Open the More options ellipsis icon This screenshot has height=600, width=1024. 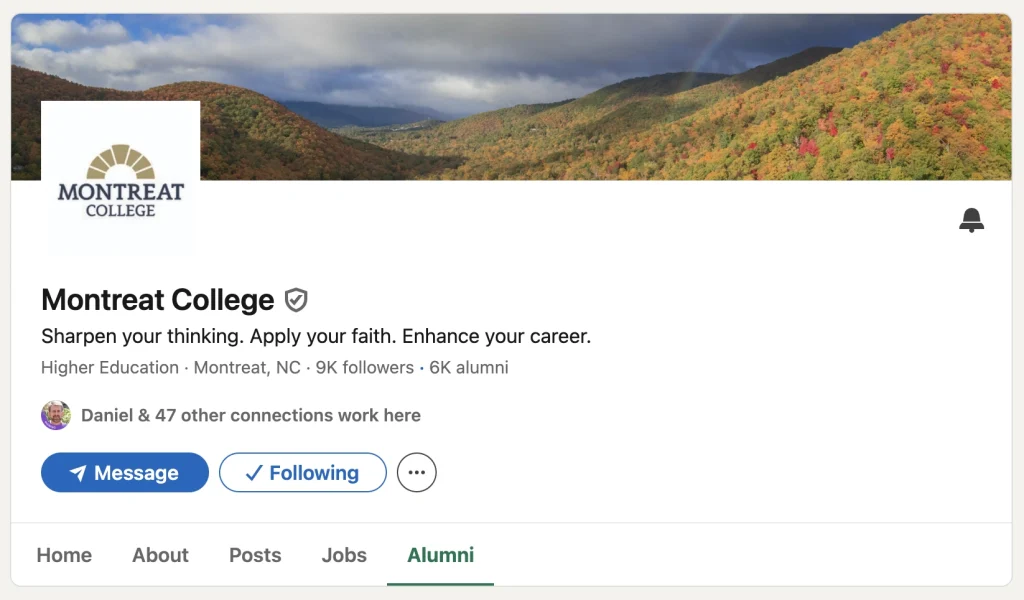click(x=416, y=472)
